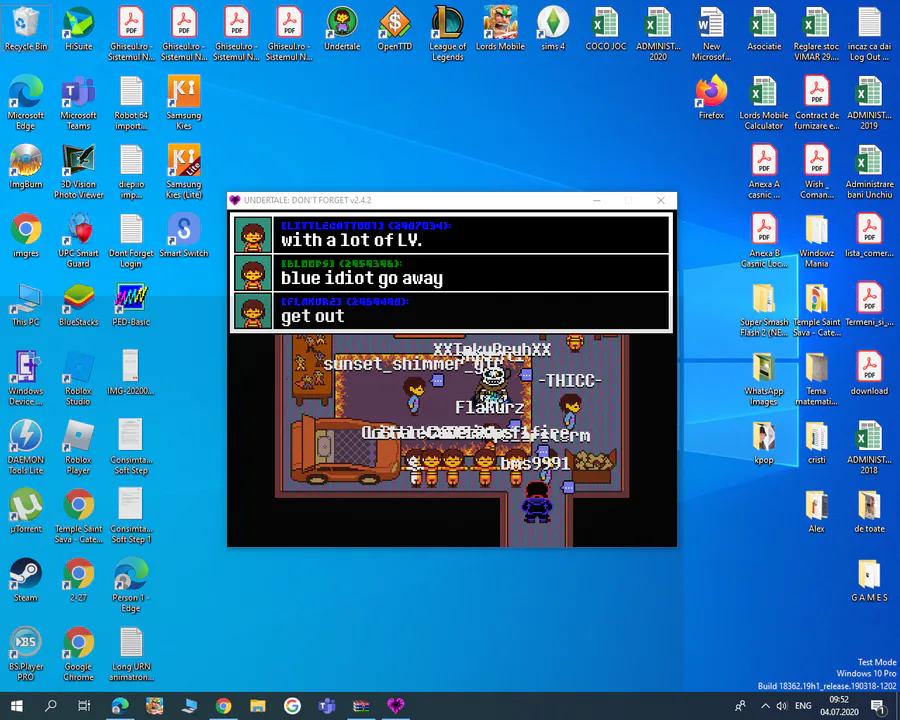Click the 'with a lot of LV.' message

point(351,240)
